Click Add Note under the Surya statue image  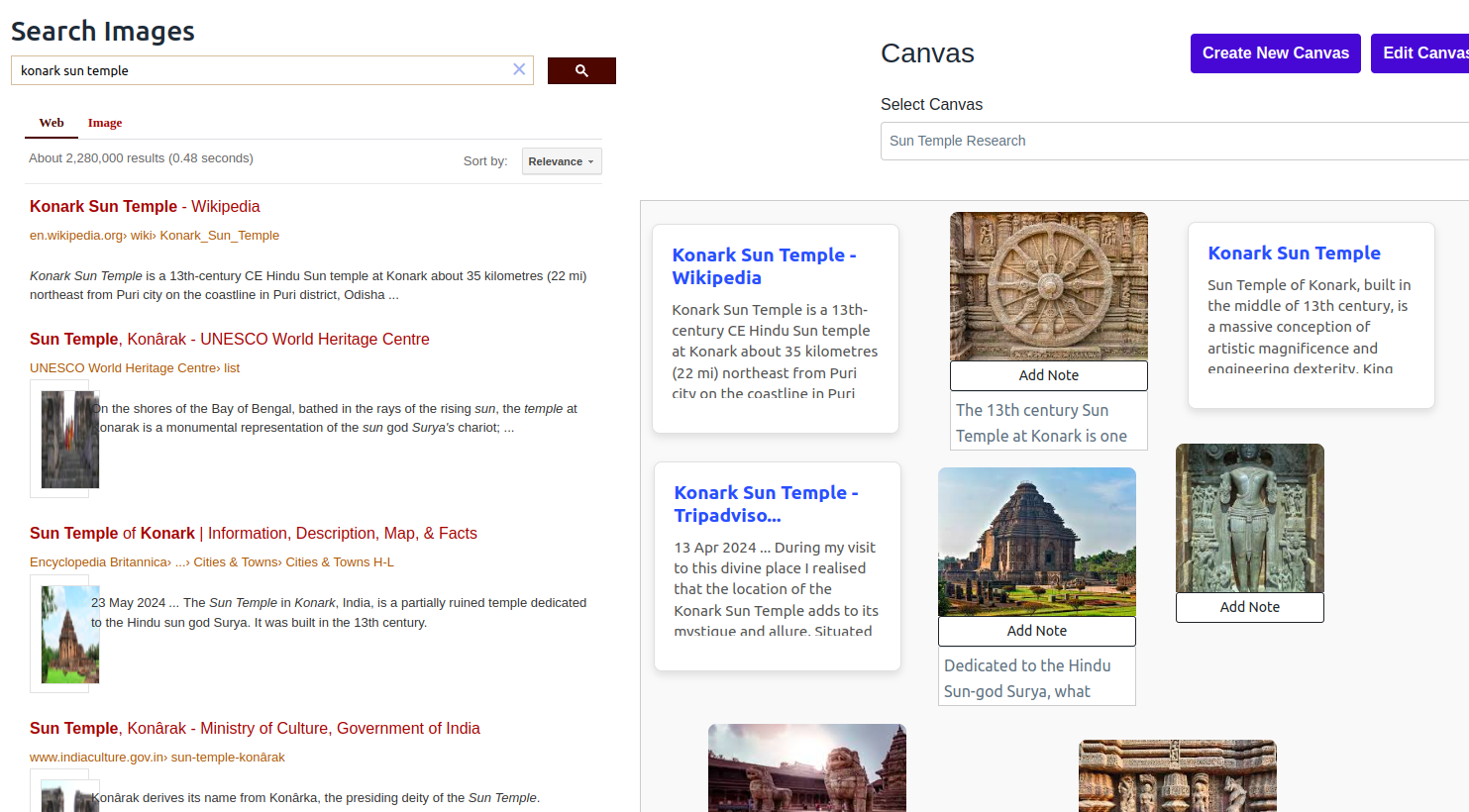coord(1249,607)
